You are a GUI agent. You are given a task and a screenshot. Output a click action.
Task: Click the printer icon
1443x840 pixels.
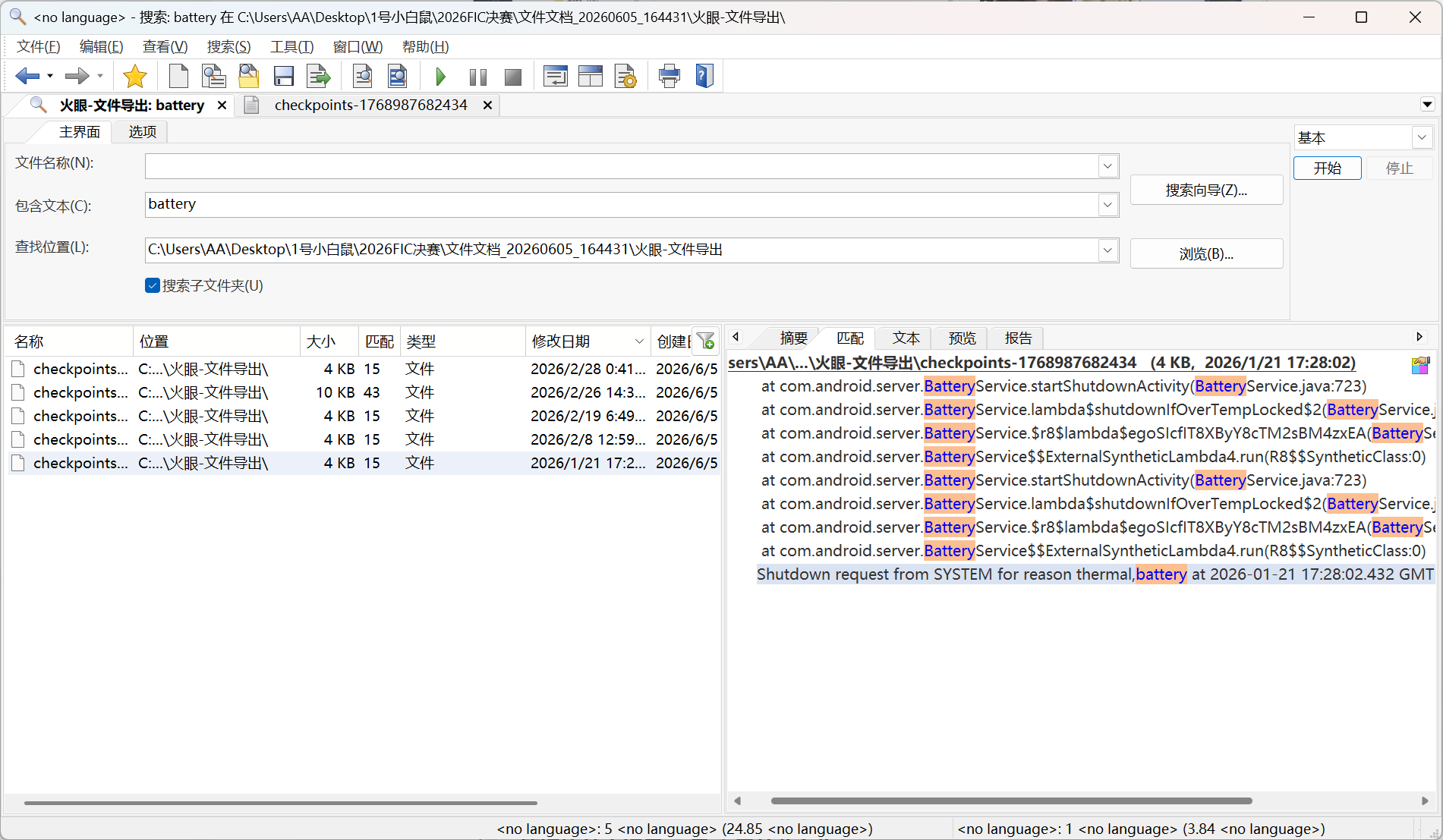[x=670, y=76]
